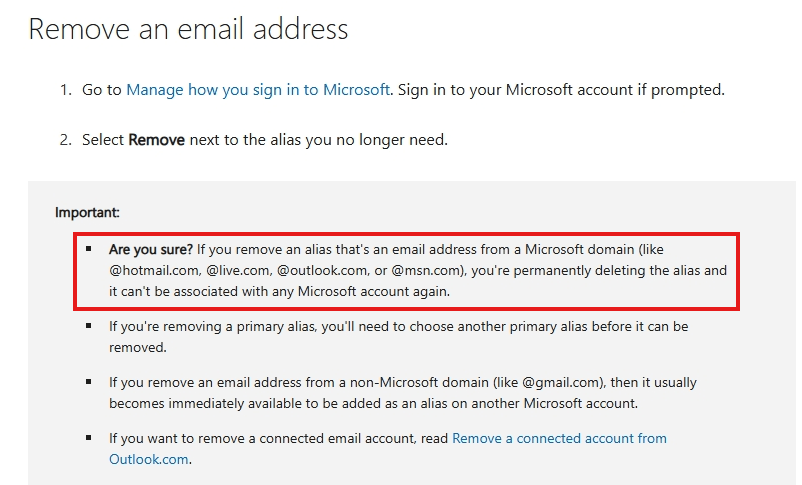Click the step number 2 marker
This screenshot has height=485, width=802.
[x=65, y=140]
